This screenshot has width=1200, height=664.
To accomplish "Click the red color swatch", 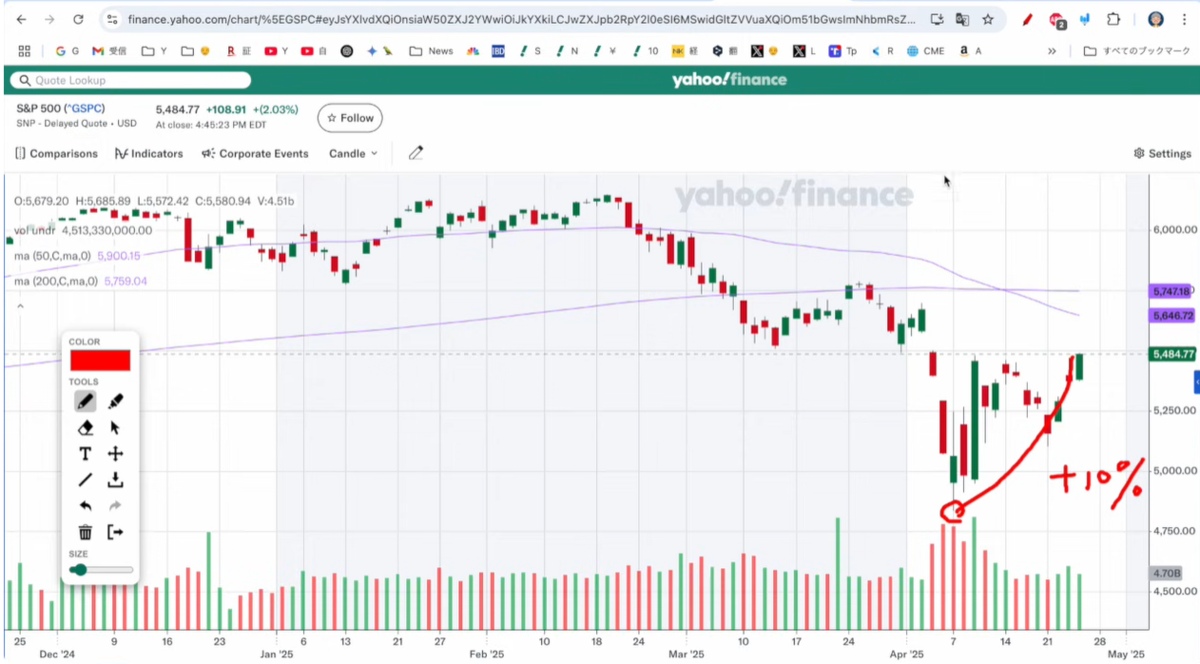I will click(x=100, y=361).
